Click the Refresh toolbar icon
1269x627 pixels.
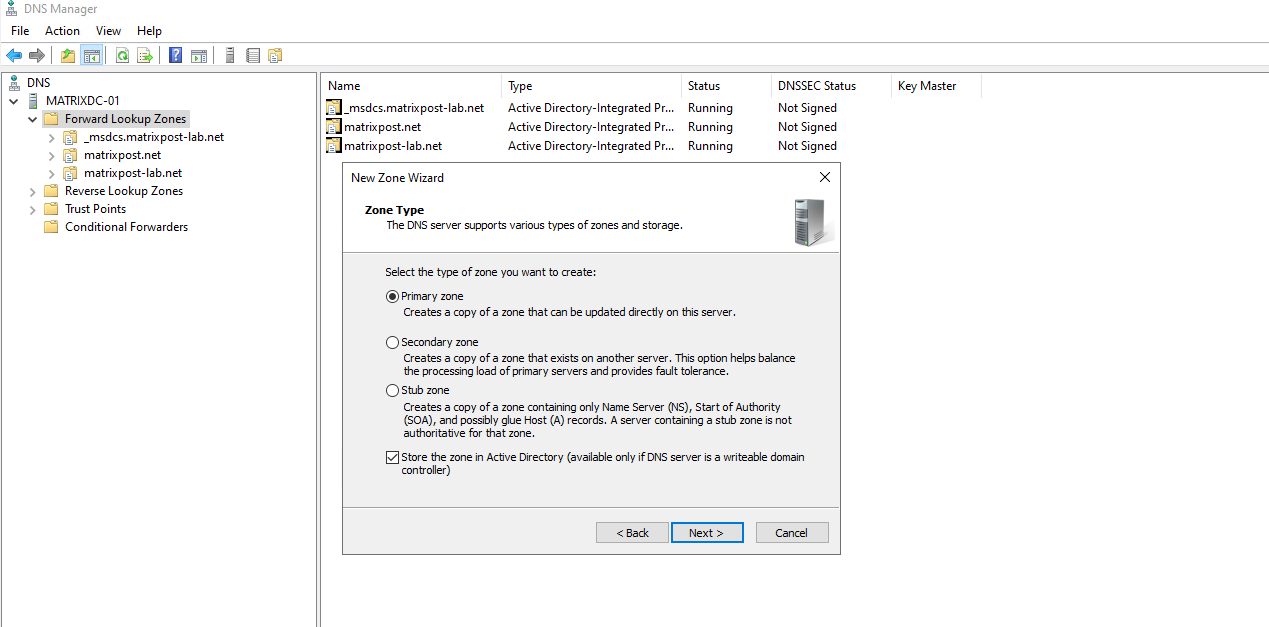coord(122,56)
